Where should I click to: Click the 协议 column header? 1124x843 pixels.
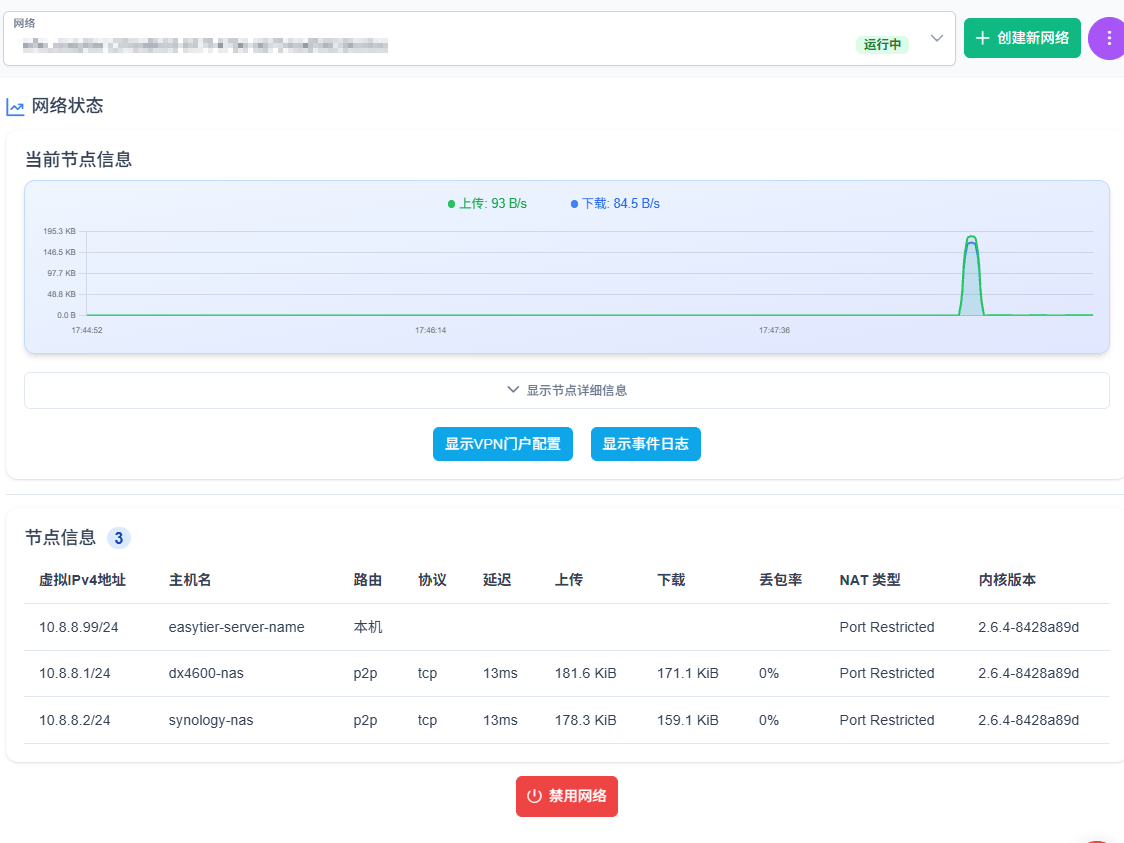pyautogui.click(x=432, y=580)
